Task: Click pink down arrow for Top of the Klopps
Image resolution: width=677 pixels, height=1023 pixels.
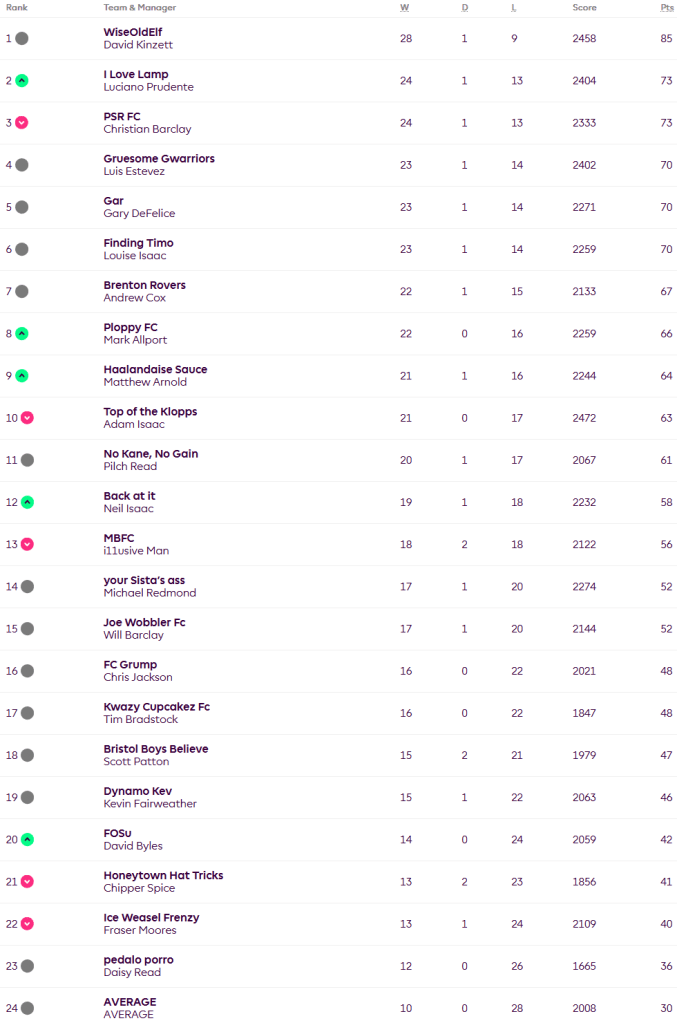Action: (x=27, y=418)
